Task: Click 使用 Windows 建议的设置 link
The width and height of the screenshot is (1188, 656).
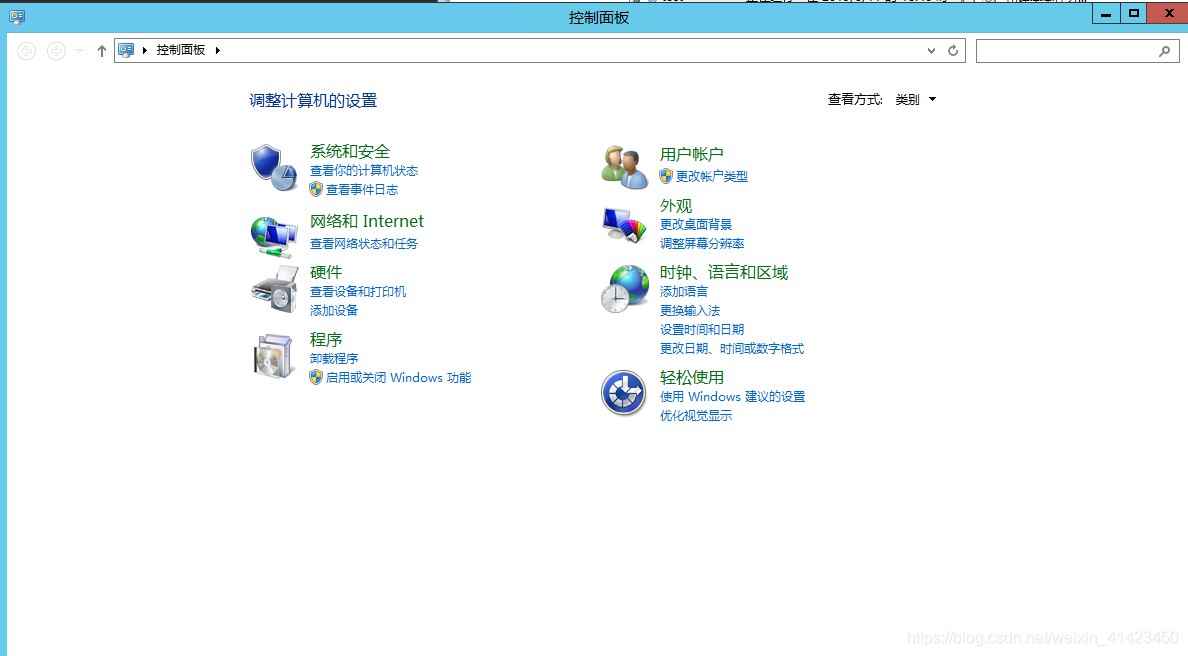Action: click(732, 397)
